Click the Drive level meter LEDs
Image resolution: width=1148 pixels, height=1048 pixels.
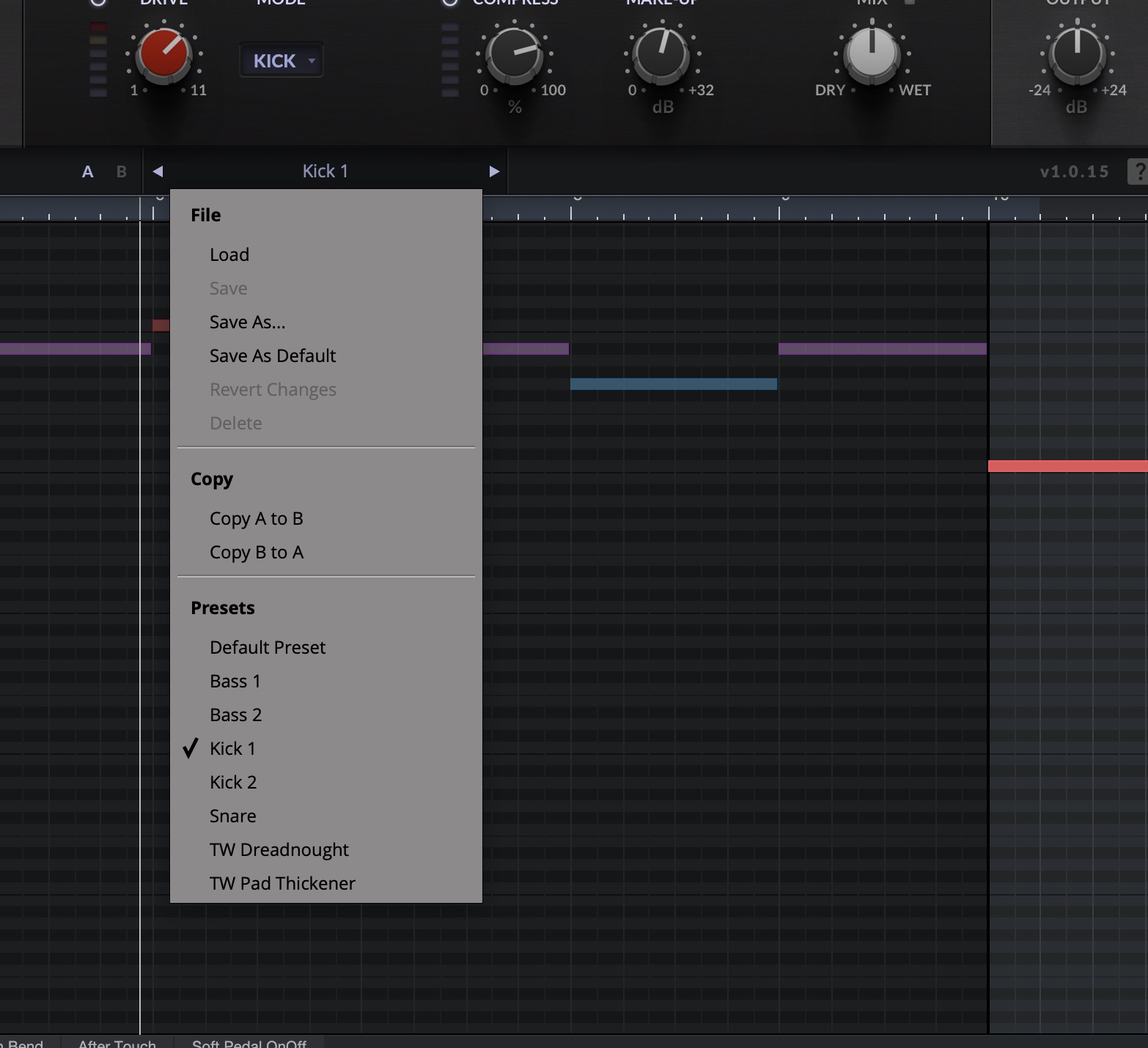[98, 60]
